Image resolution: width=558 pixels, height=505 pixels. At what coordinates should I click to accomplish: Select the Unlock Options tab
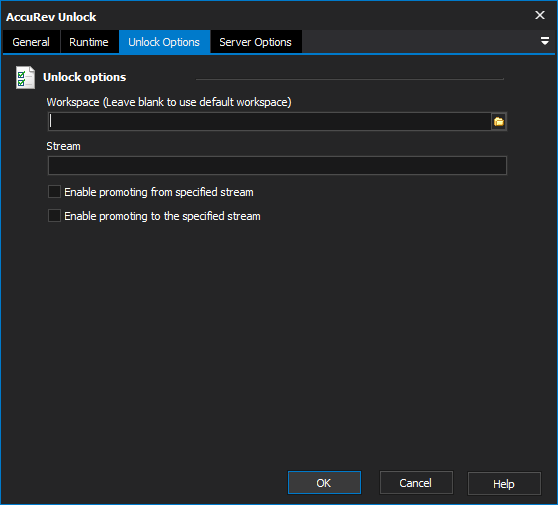[x=164, y=42]
